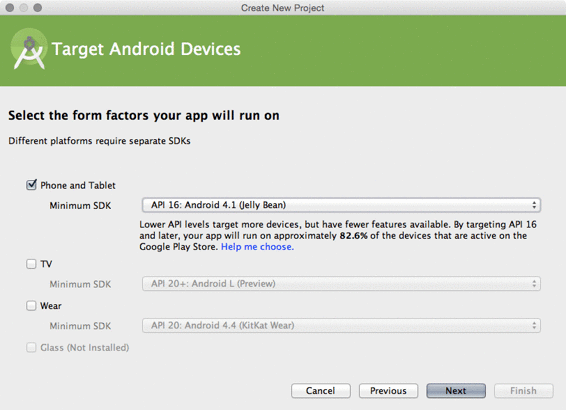Open the Wear Minimum SDK dropdown

click(341, 326)
